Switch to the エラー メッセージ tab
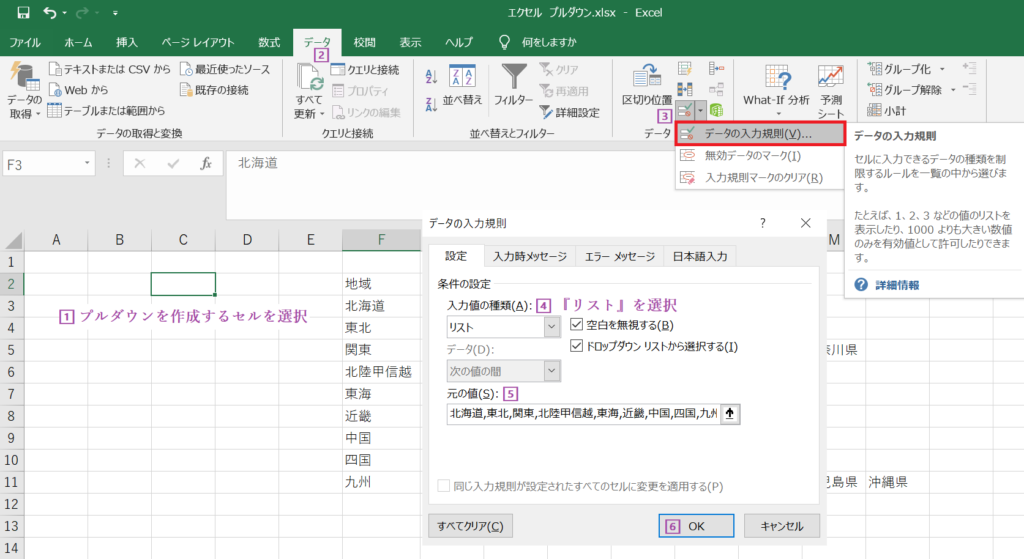 620,257
